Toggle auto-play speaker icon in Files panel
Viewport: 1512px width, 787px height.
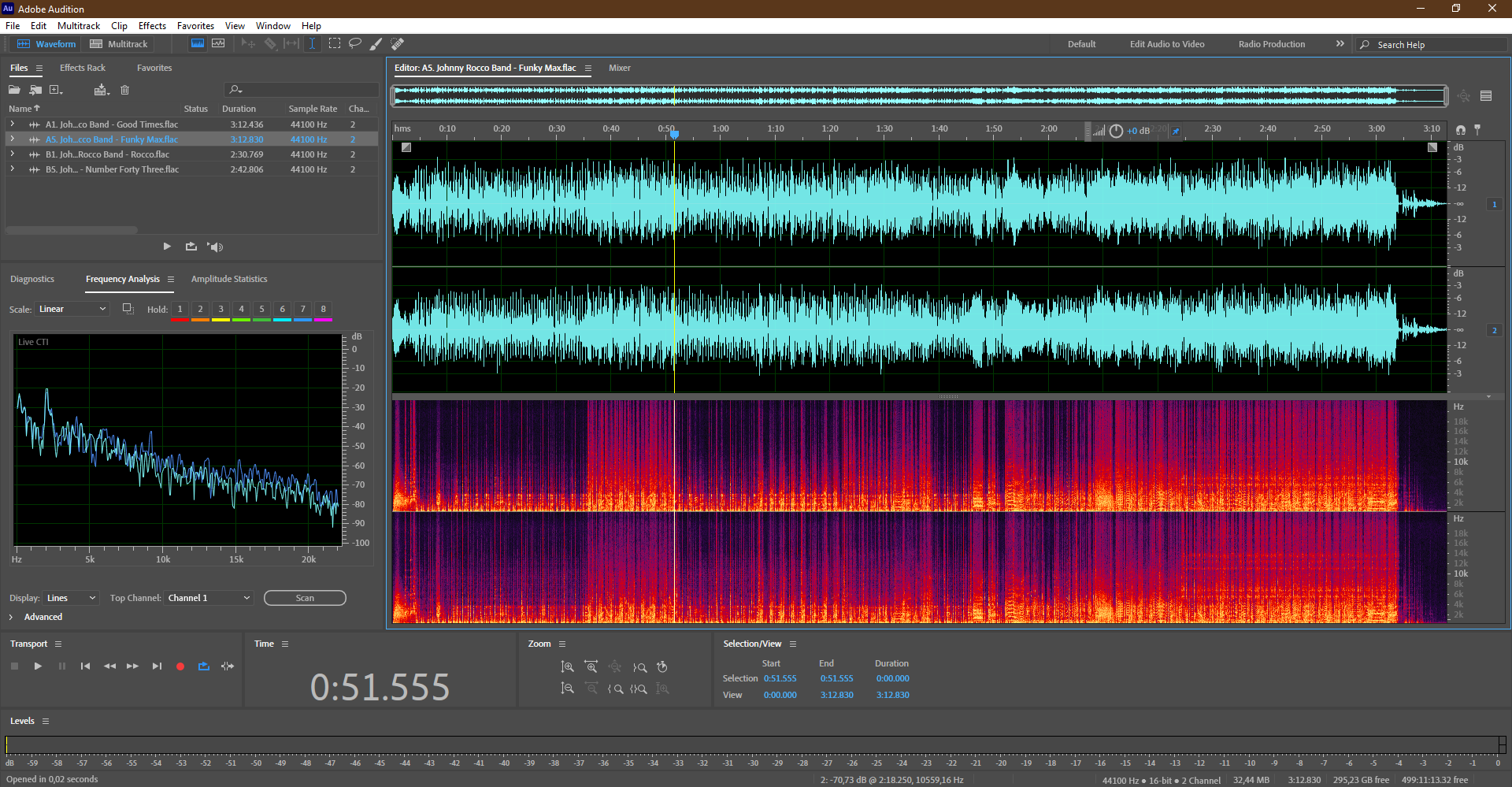(215, 247)
